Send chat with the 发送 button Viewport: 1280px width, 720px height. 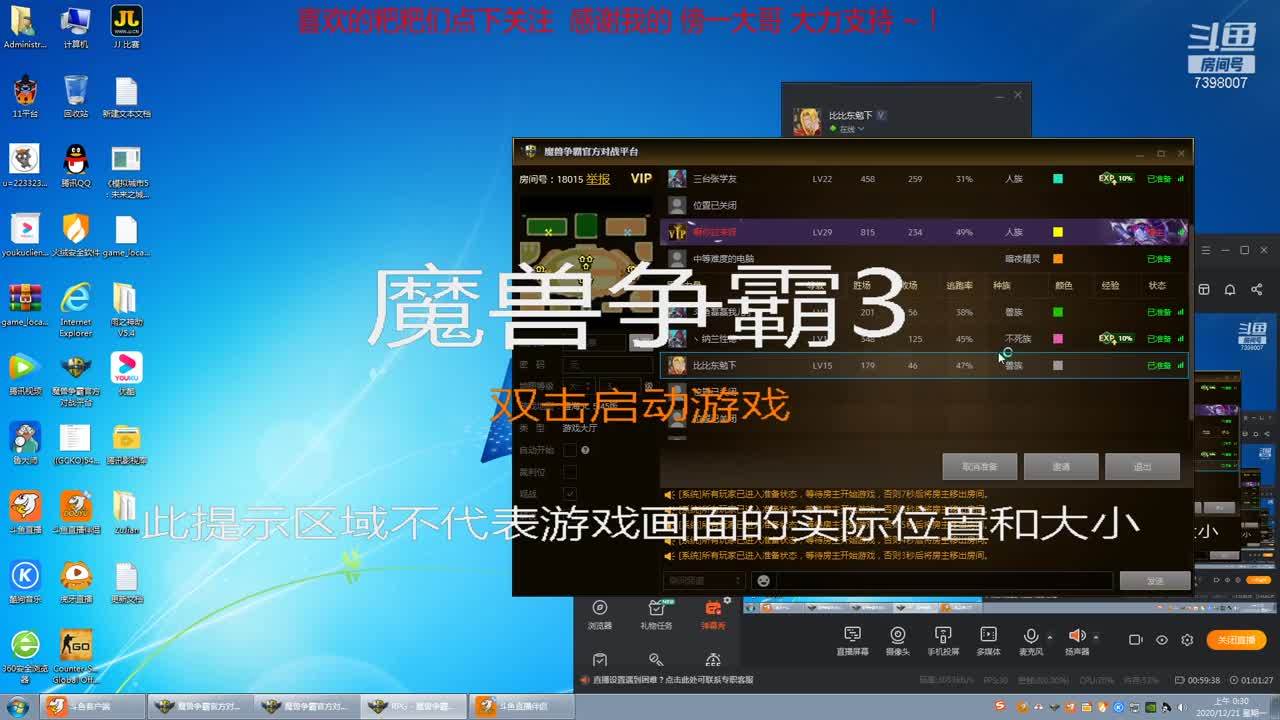tap(1155, 581)
